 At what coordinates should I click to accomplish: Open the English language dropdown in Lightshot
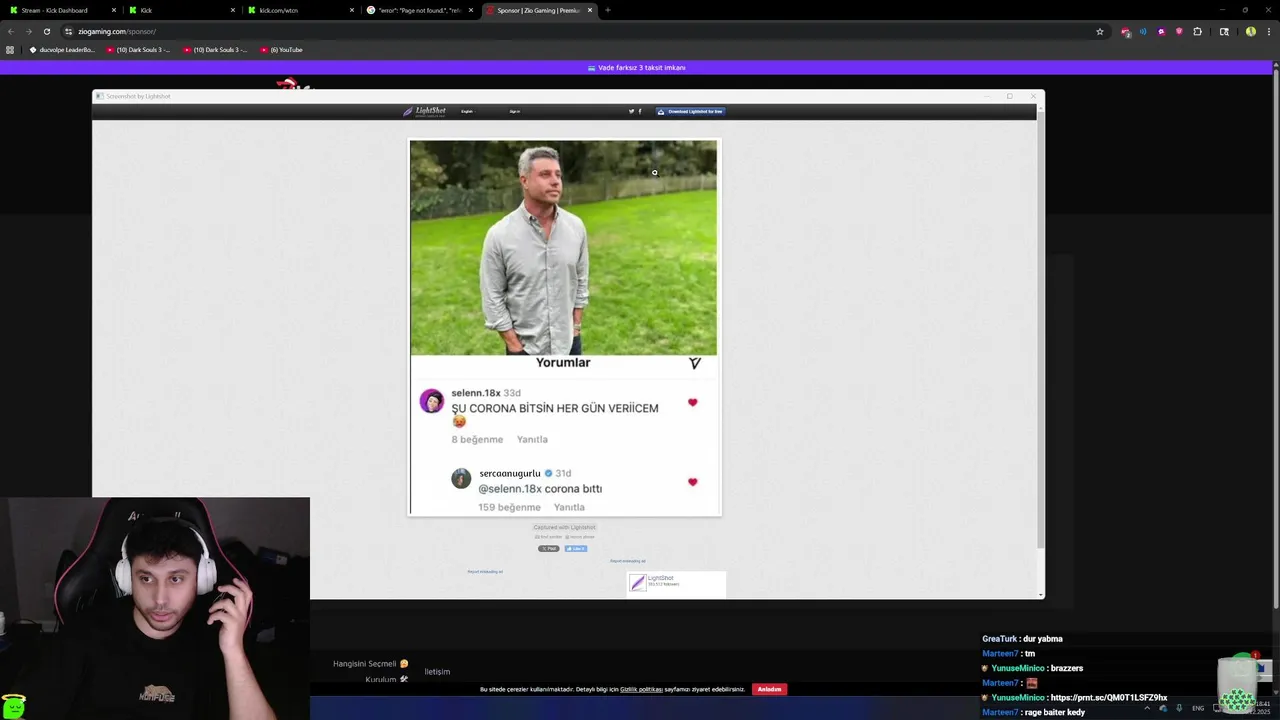pyautogui.click(x=467, y=111)
